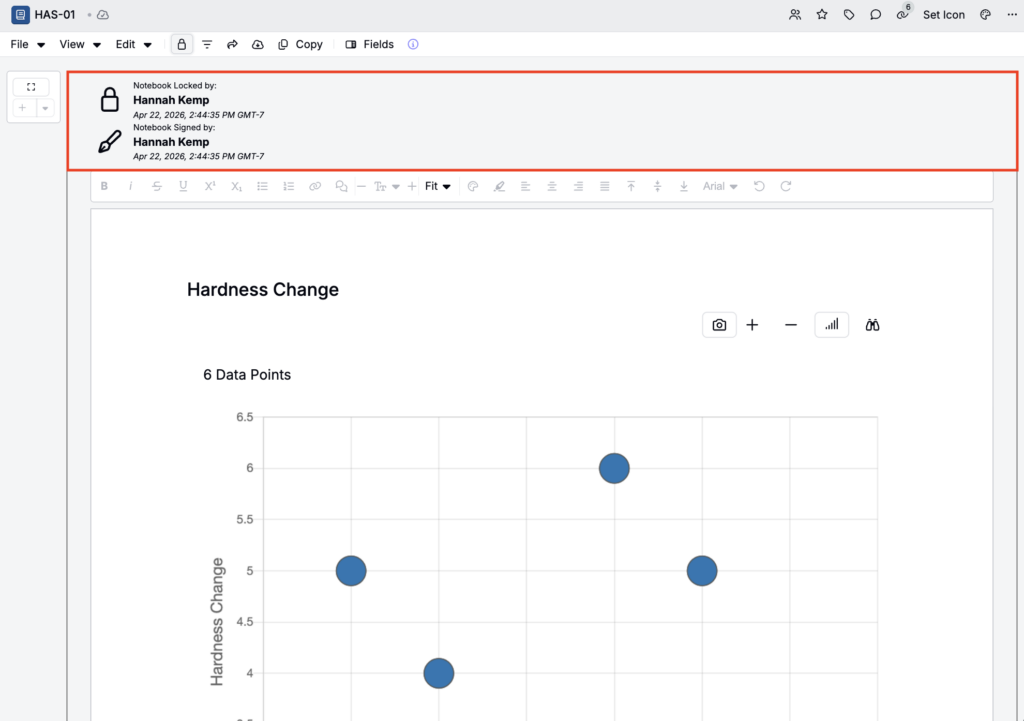
Task: Open the palette theme color icon
Action: pyautogui.click(x=985, y=15)
